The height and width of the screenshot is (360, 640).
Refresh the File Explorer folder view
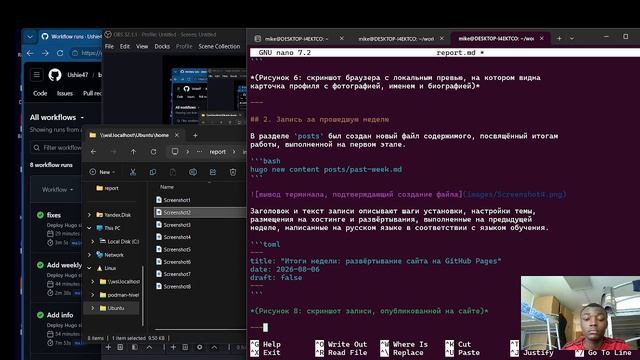(x=153, y=152)
